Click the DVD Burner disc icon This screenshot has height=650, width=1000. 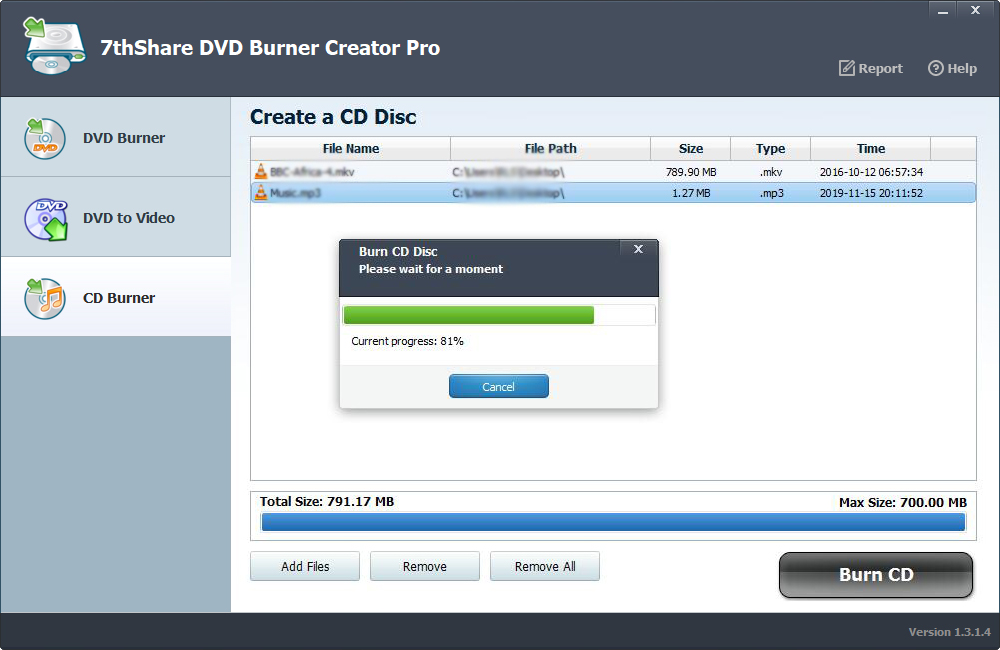(x=45, y=138)
